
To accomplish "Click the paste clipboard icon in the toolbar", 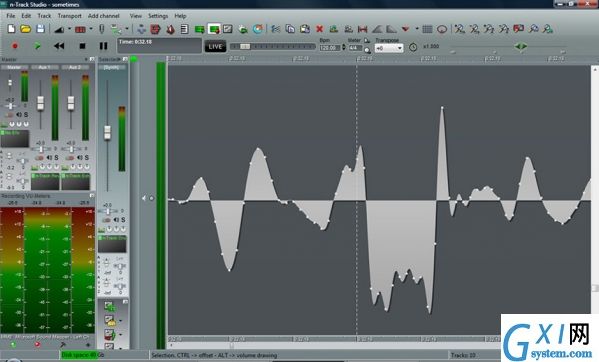I will click(305, 29).
